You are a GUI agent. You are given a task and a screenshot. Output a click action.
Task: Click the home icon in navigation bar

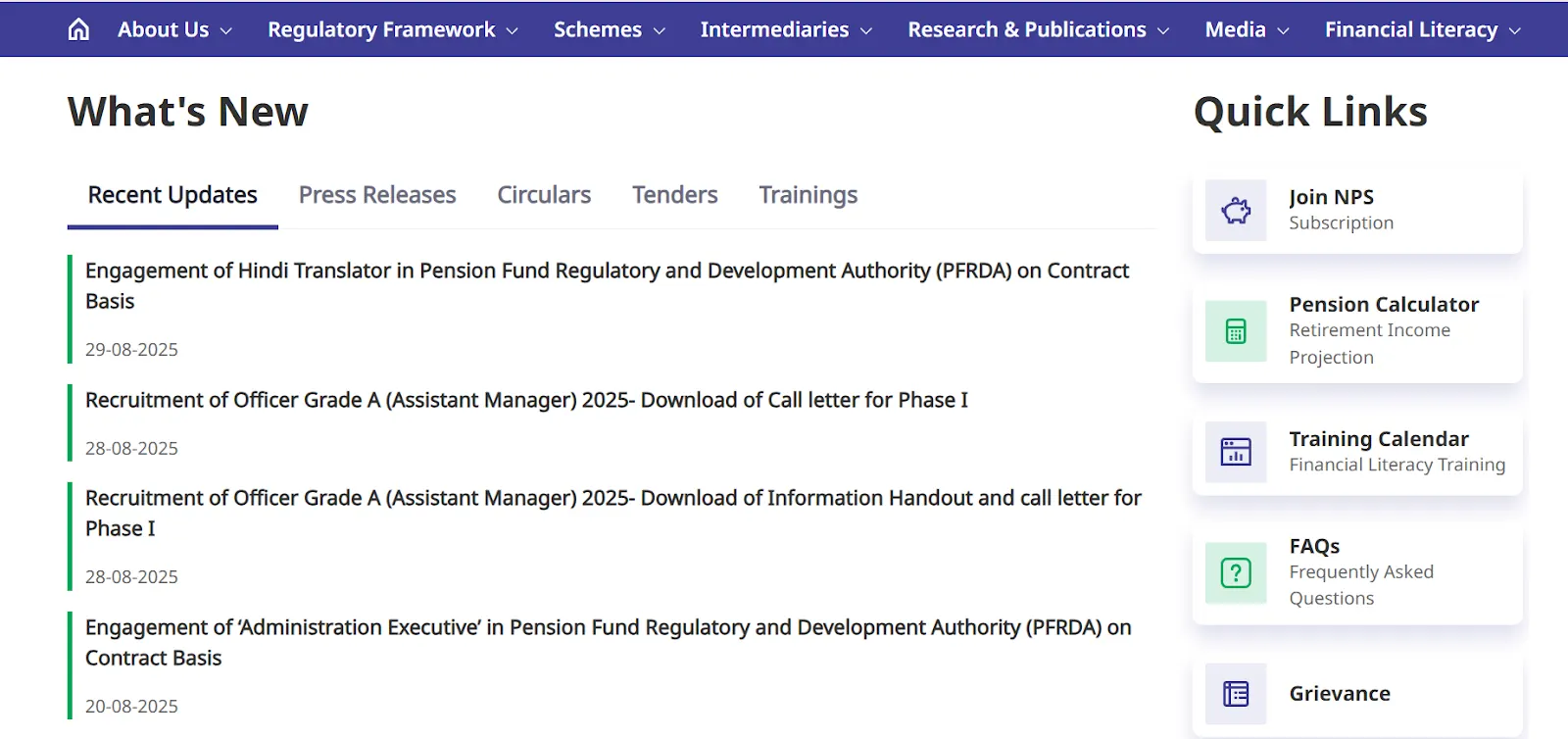(77, 29)
